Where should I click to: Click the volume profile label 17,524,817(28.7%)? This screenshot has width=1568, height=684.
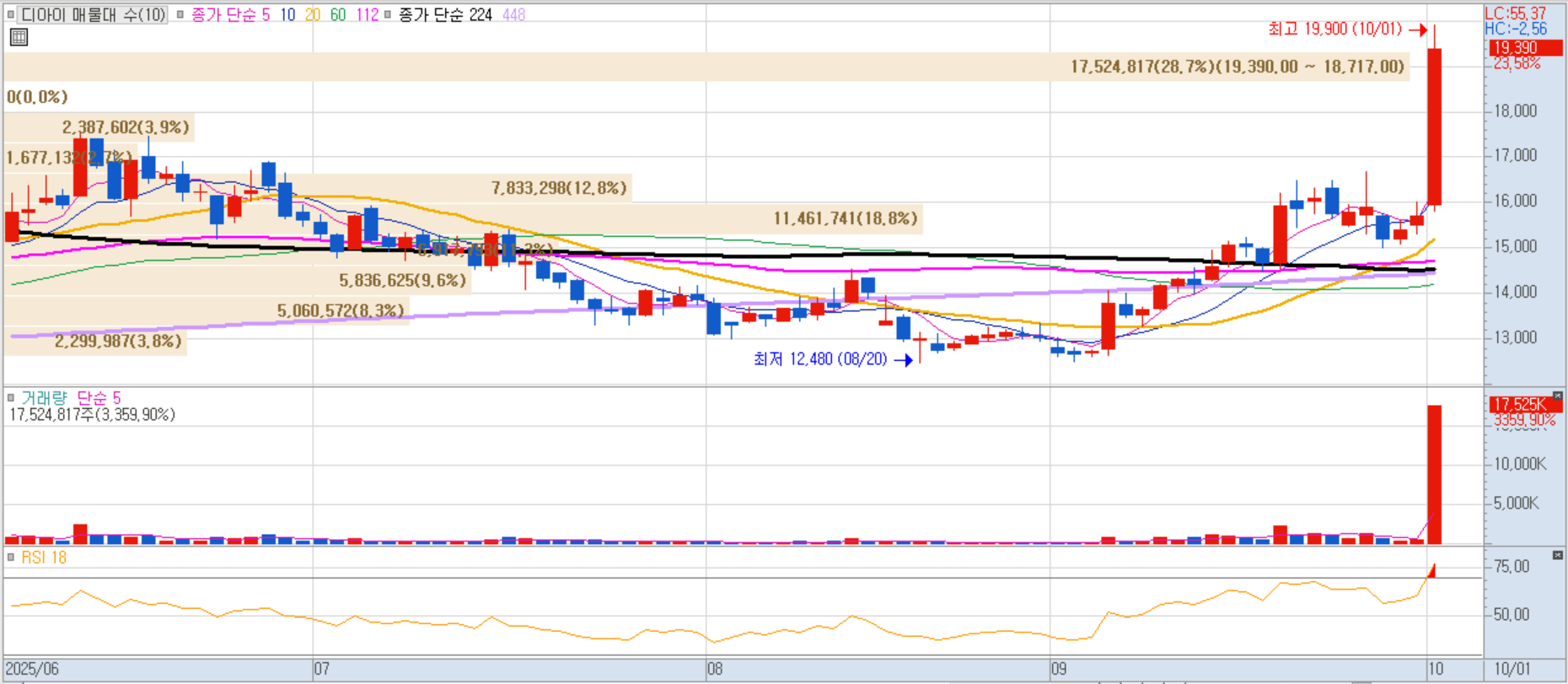coord(1237,67)
